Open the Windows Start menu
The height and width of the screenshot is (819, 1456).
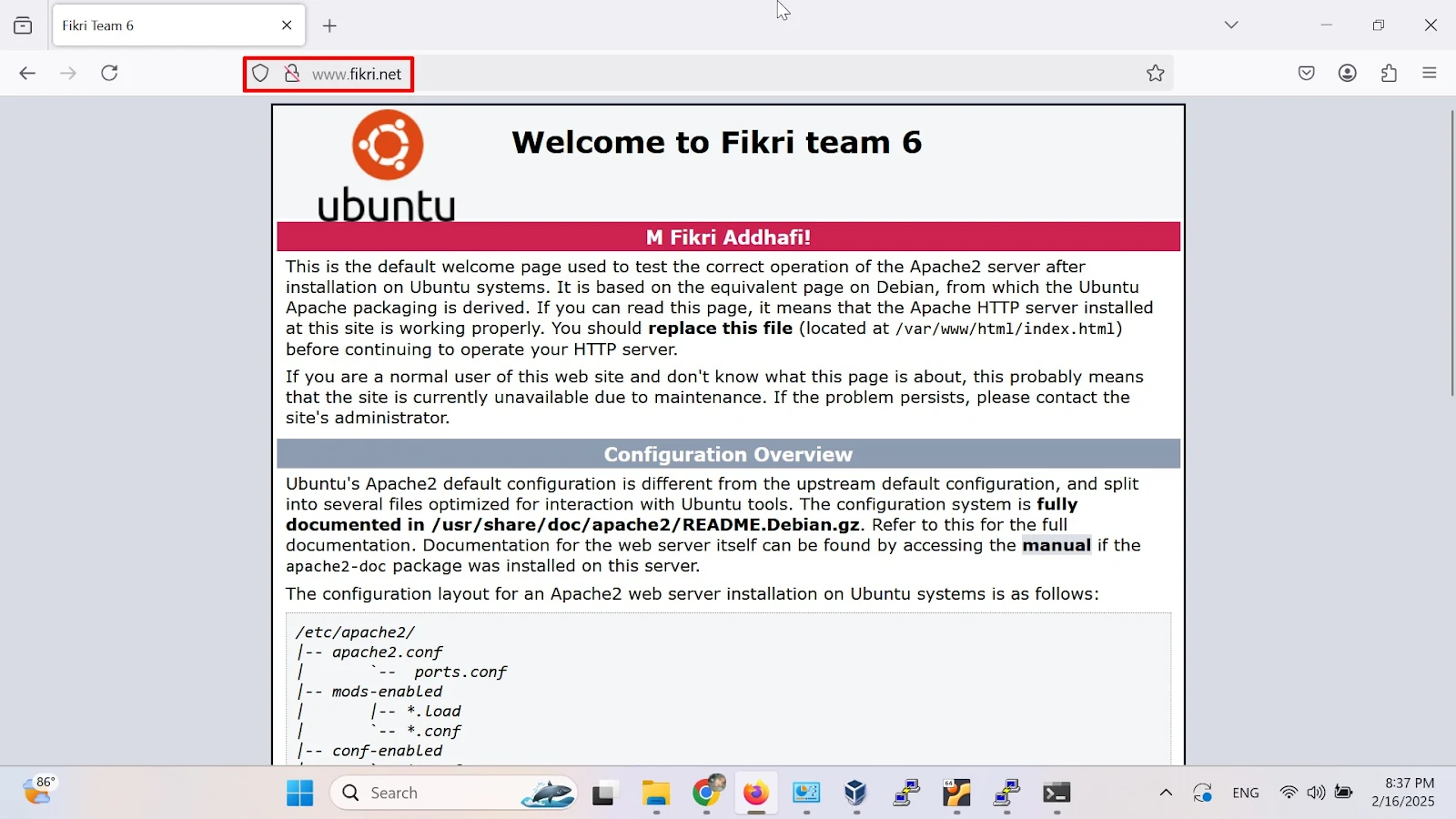point(299,794)
